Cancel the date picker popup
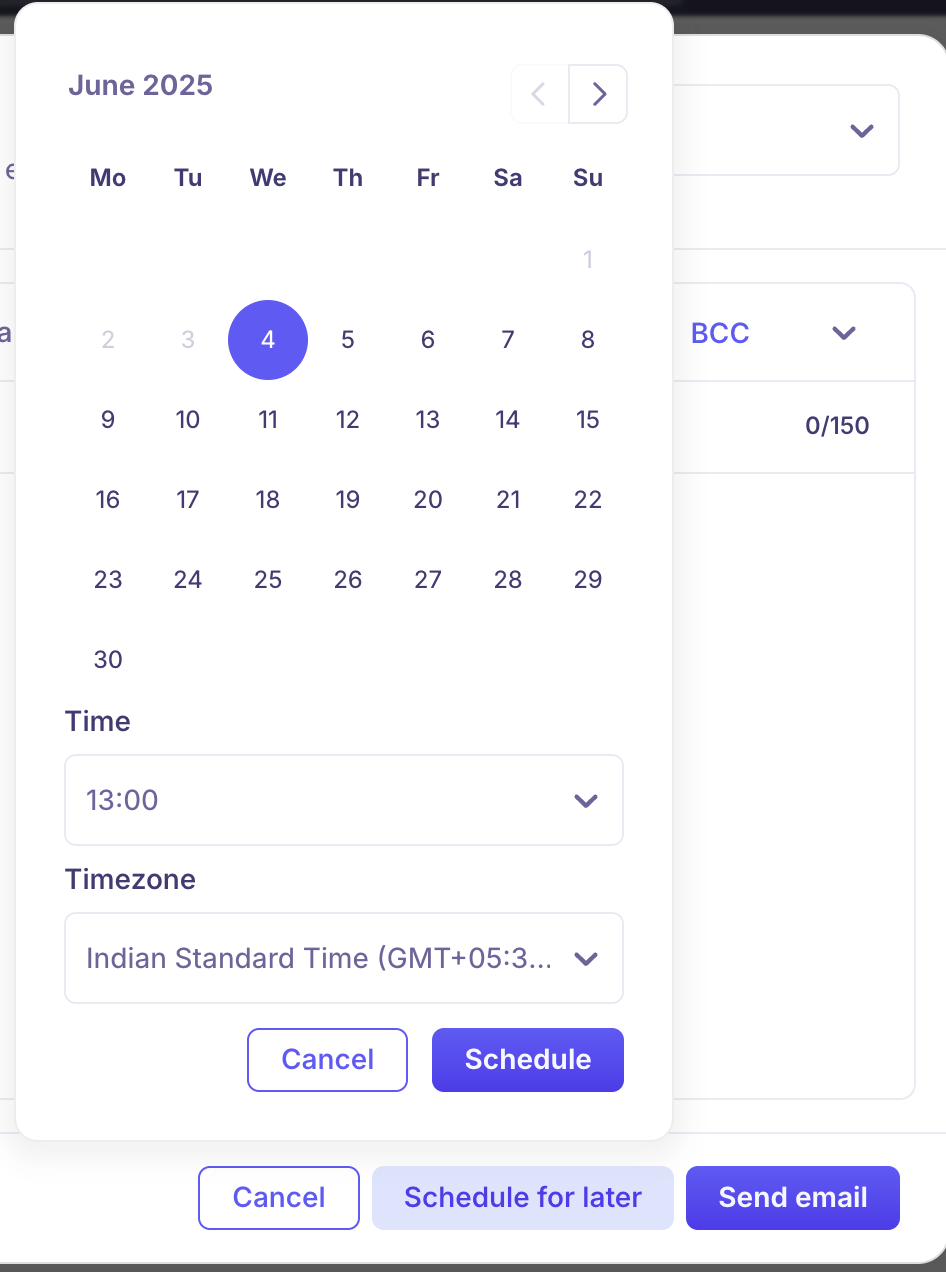This screenshot has height=1272, width=946. tap(327, 1060)
